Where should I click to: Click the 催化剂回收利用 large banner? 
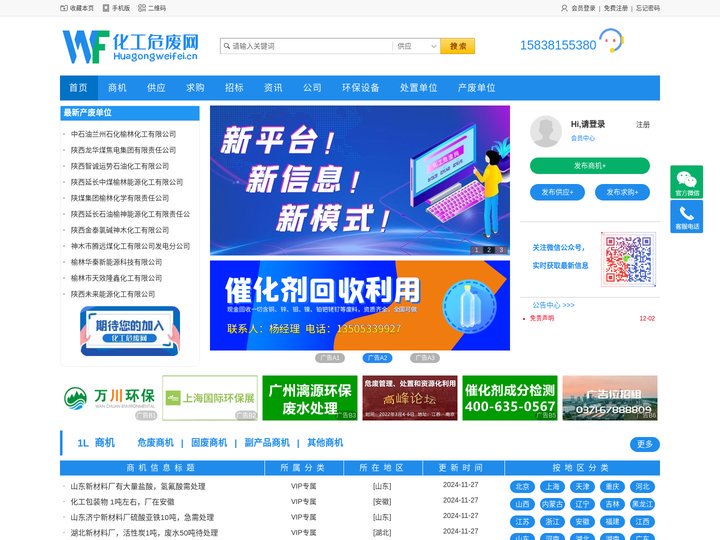[360, 305]
